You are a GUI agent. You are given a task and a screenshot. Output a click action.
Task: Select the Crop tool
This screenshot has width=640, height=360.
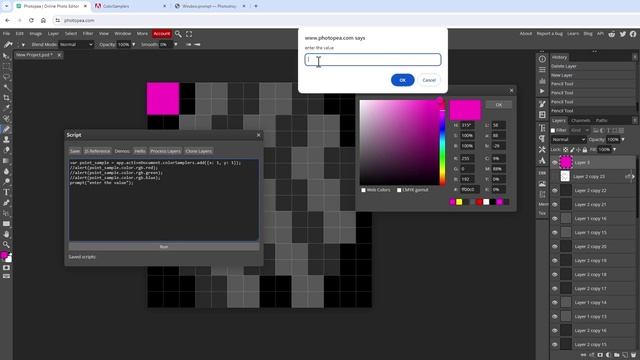click(x=6, y=98)
